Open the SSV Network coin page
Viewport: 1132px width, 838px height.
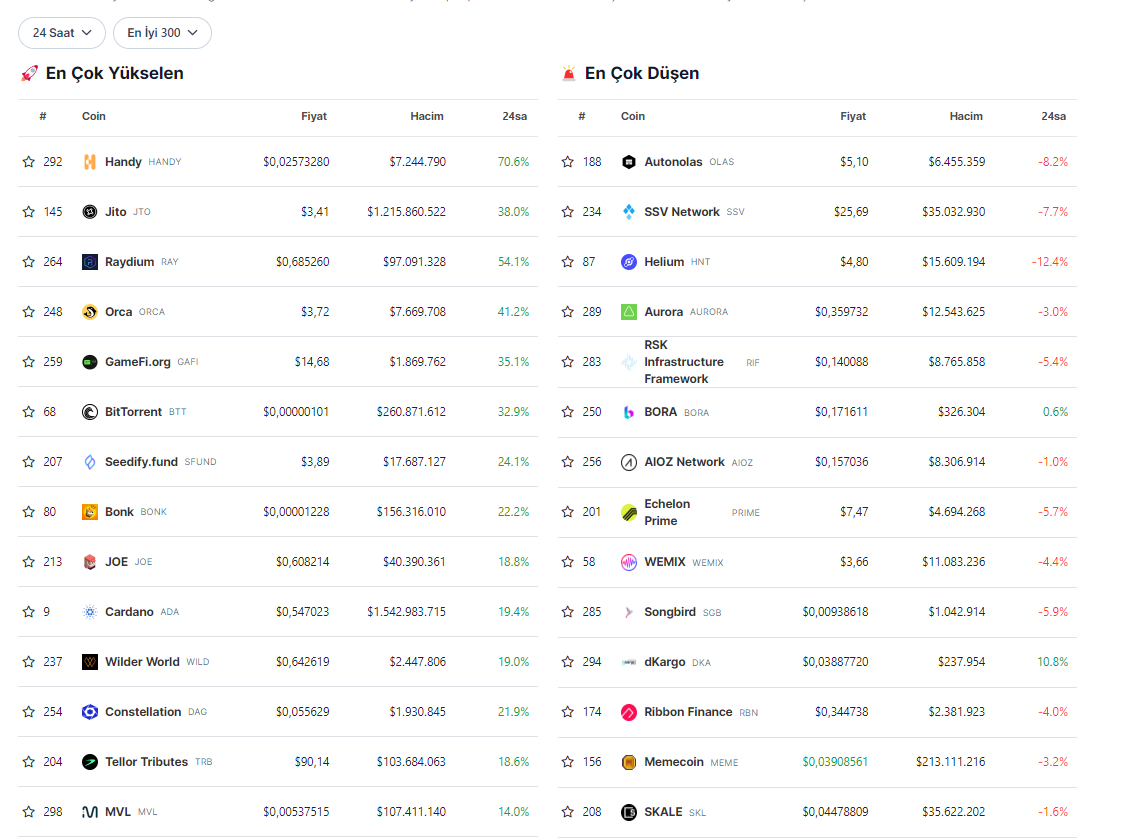[x=681, y=212]
